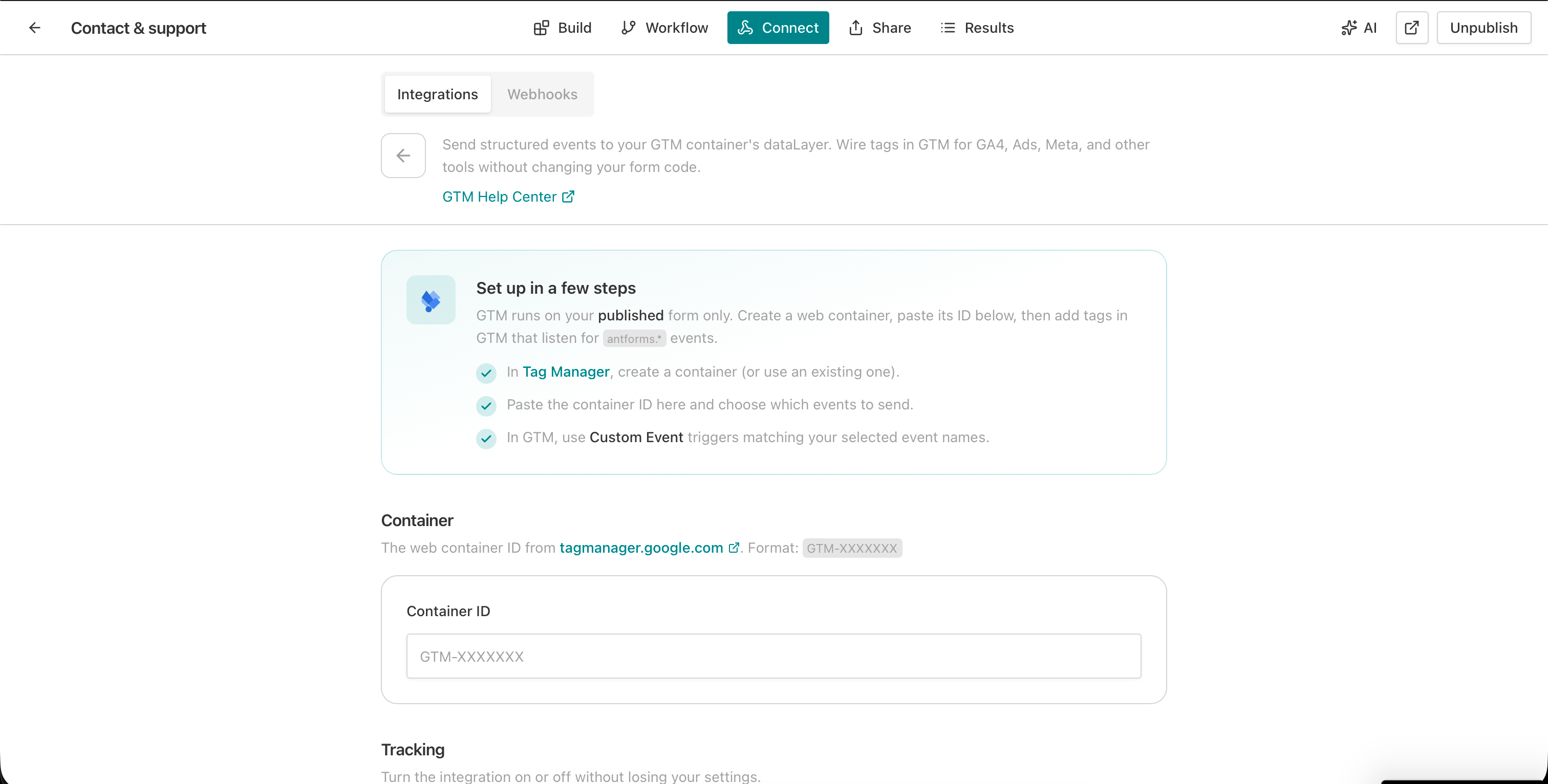The height and width of the screenshot is (784, 1548).
Task: Click the Connect lightning icon
Action: [x=745, y=28]
